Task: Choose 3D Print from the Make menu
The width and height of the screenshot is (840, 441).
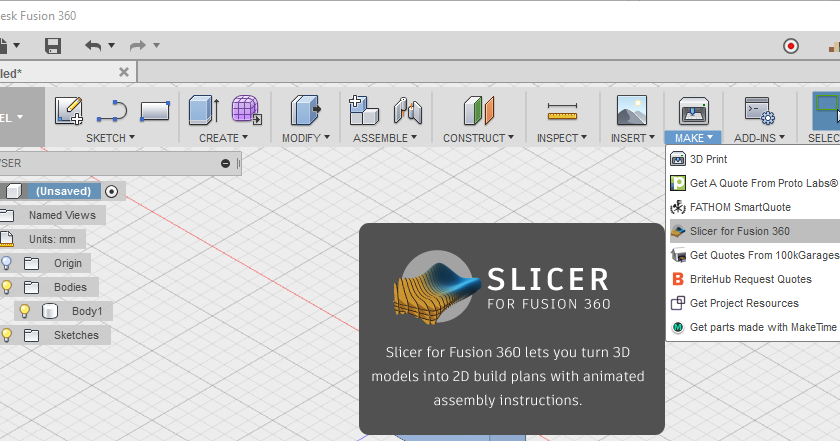Action: (x=755, y=159)
